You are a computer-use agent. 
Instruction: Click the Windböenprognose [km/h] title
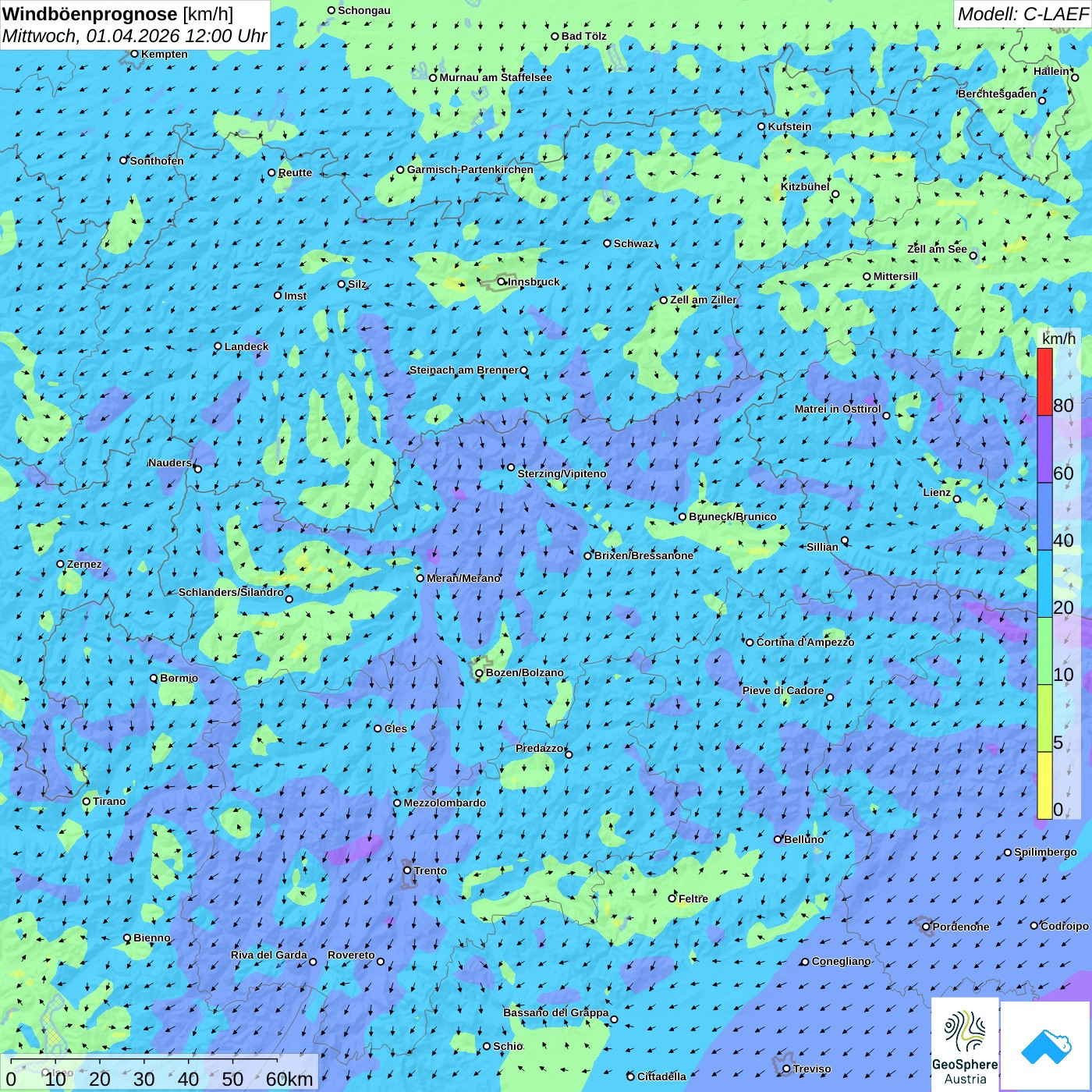pos(118,14)
